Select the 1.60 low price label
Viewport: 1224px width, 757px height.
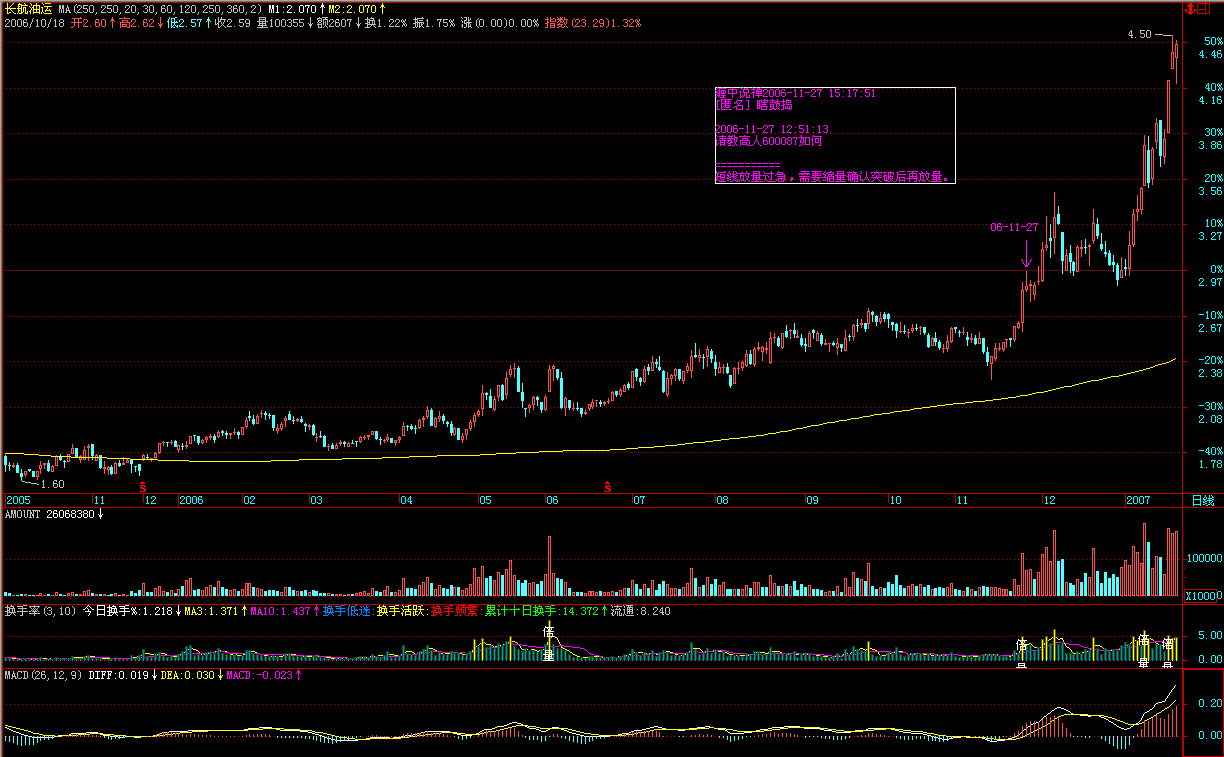tap(52, 484)
